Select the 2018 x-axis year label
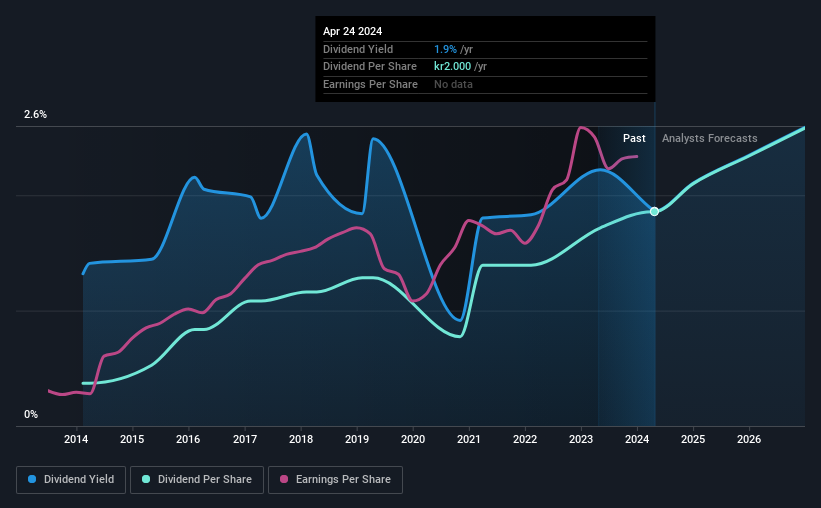 pyautogui.click(x=301, y=439)
